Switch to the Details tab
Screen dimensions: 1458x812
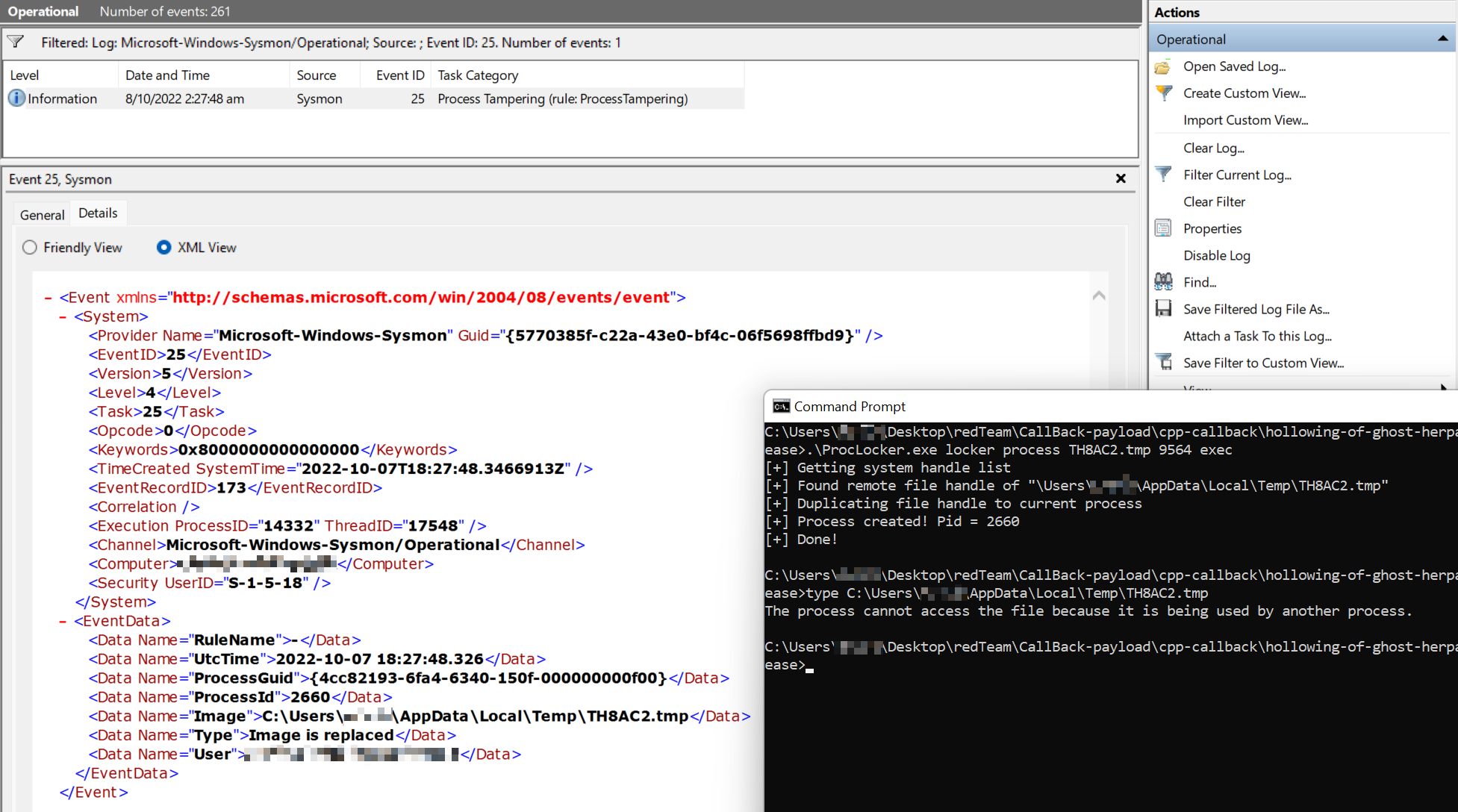click(98, 213)
